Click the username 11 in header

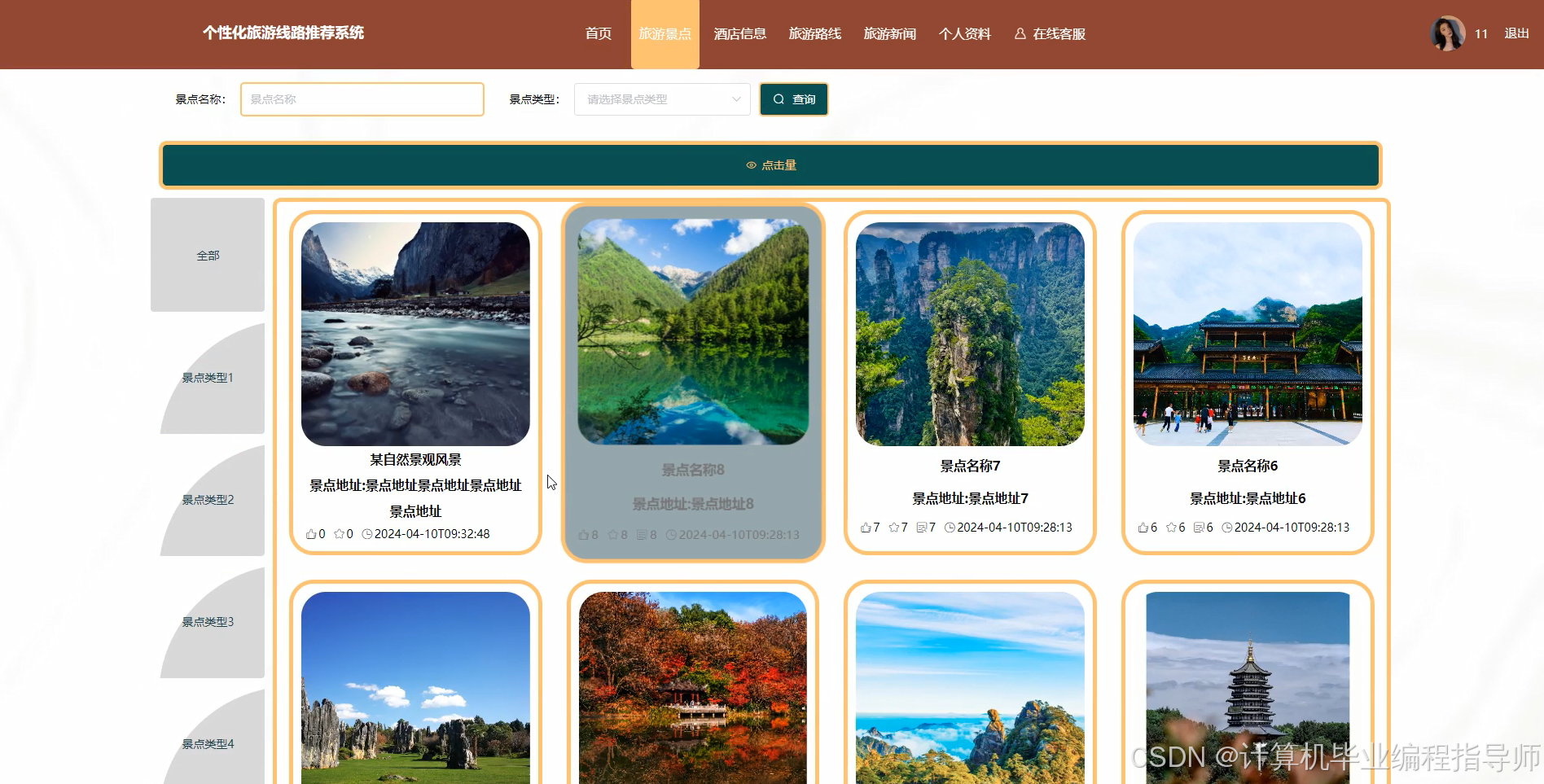[1481, 34]
